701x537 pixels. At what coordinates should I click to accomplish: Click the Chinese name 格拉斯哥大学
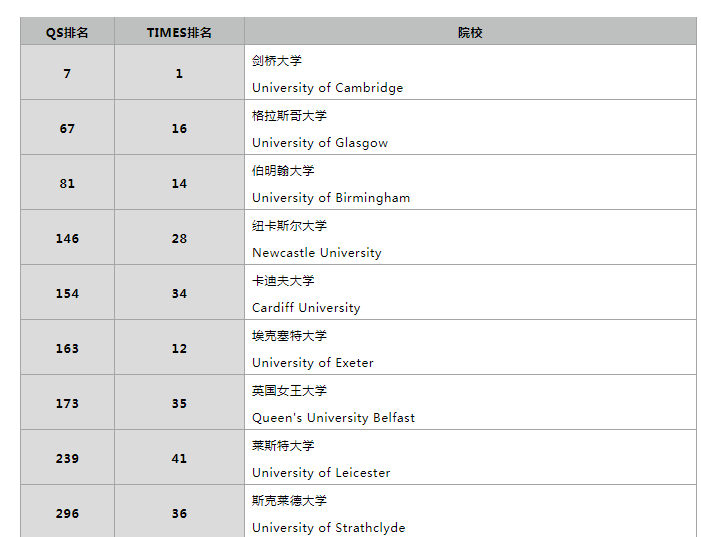[x=289, y=116]
